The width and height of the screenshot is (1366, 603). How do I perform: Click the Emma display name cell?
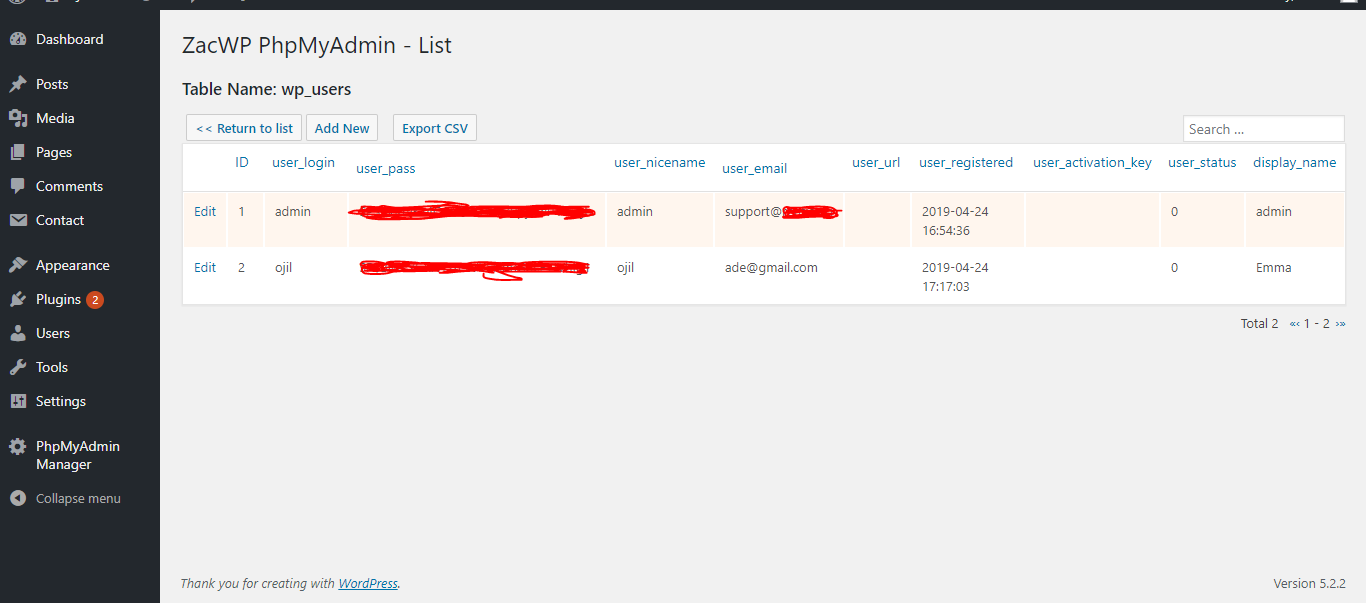(x=1274, y=268)
